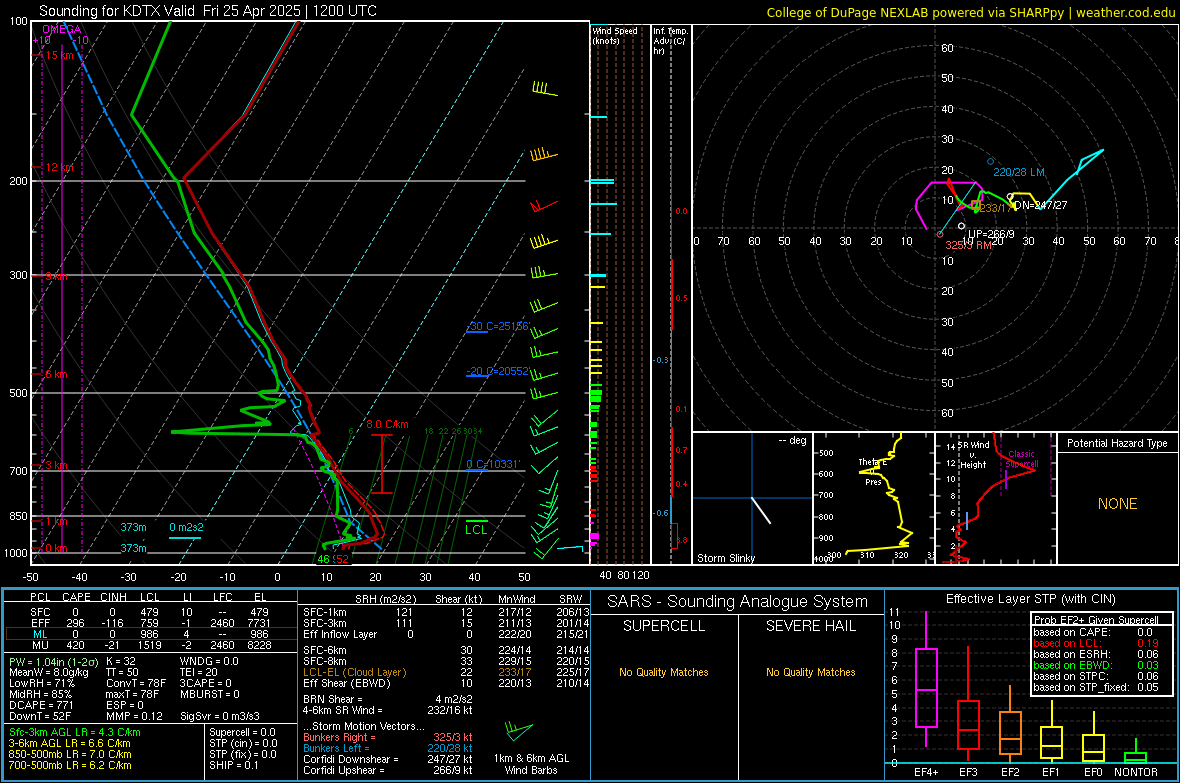Viewport: 1180px width, 783px height.
Task: Click the 6 km height marker
Action: click(x=56, y=374)
